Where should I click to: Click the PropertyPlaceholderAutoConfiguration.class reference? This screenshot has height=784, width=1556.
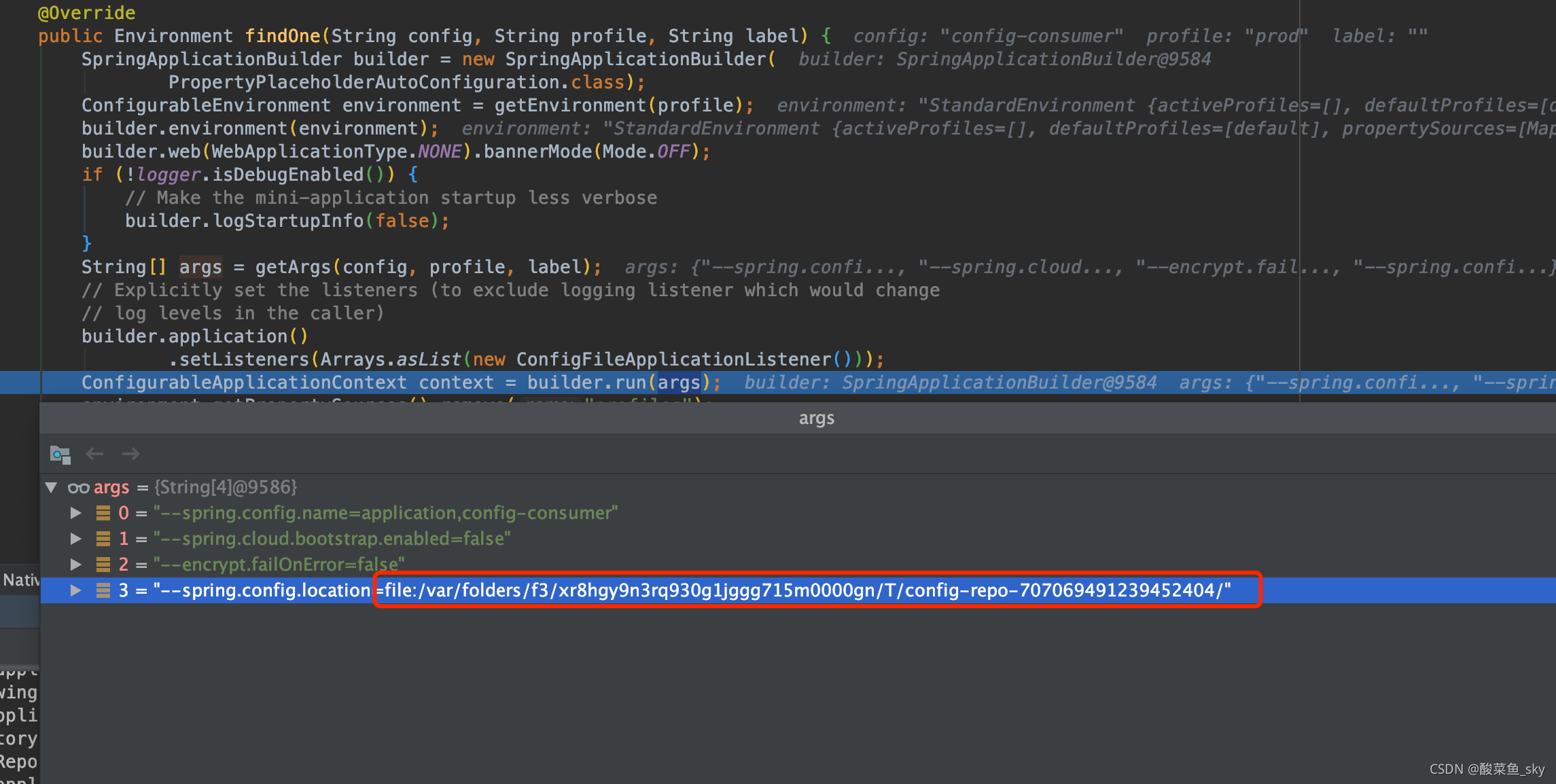[x=397, y=82]
